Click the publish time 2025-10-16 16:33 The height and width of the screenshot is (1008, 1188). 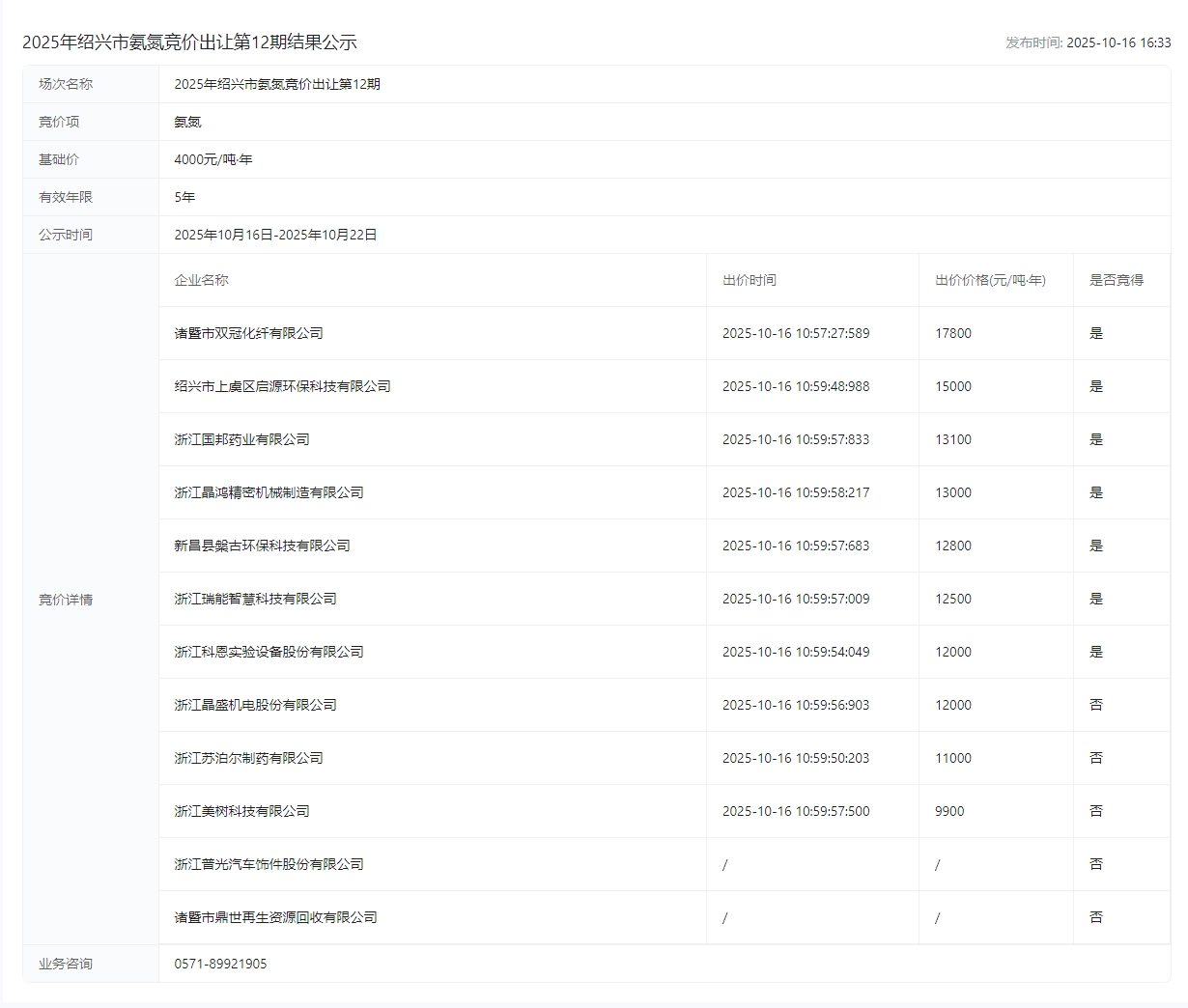1117,42
